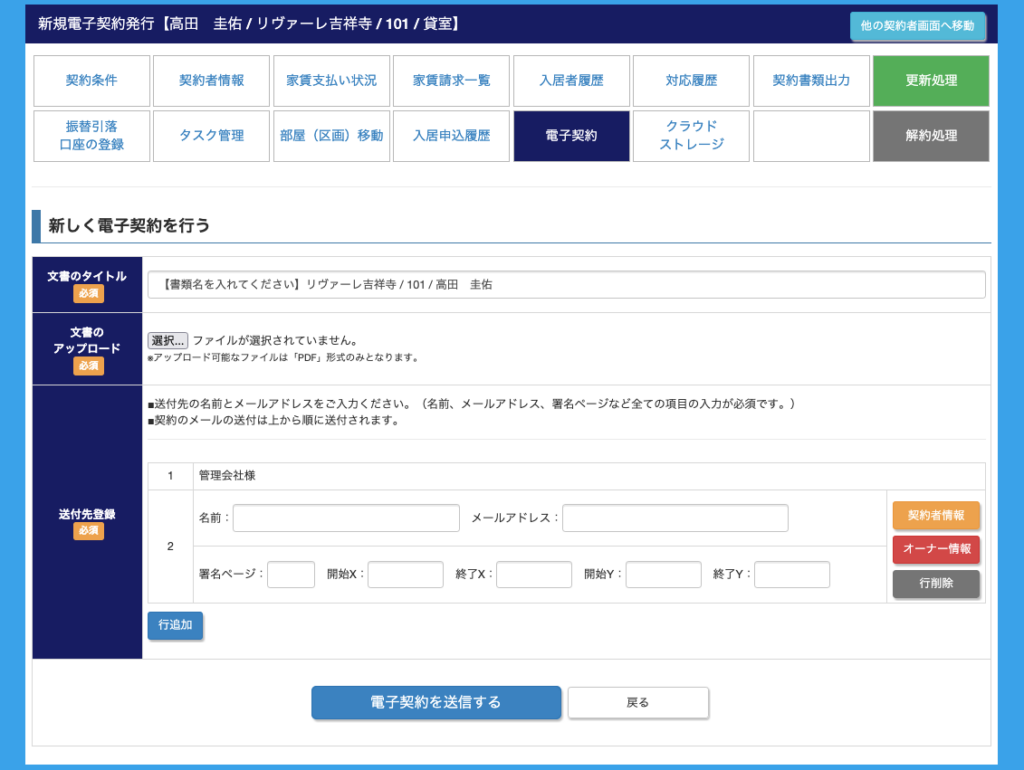Viewport: 1024px width, 770px height.
Task: Click the 署名ページ input box
Action: (x=291, y=575)
